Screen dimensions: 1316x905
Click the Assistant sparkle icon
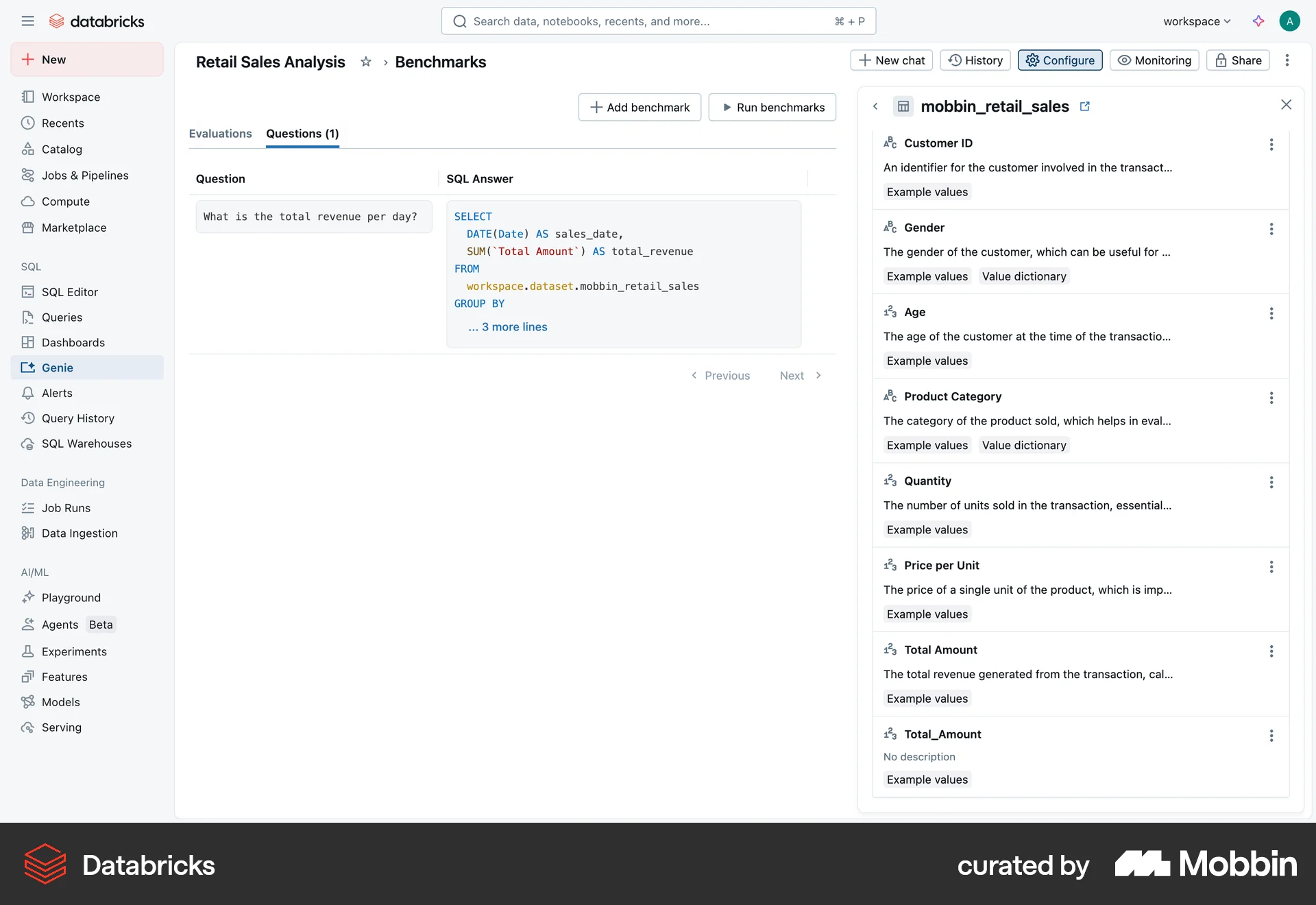pos(1258,21)
